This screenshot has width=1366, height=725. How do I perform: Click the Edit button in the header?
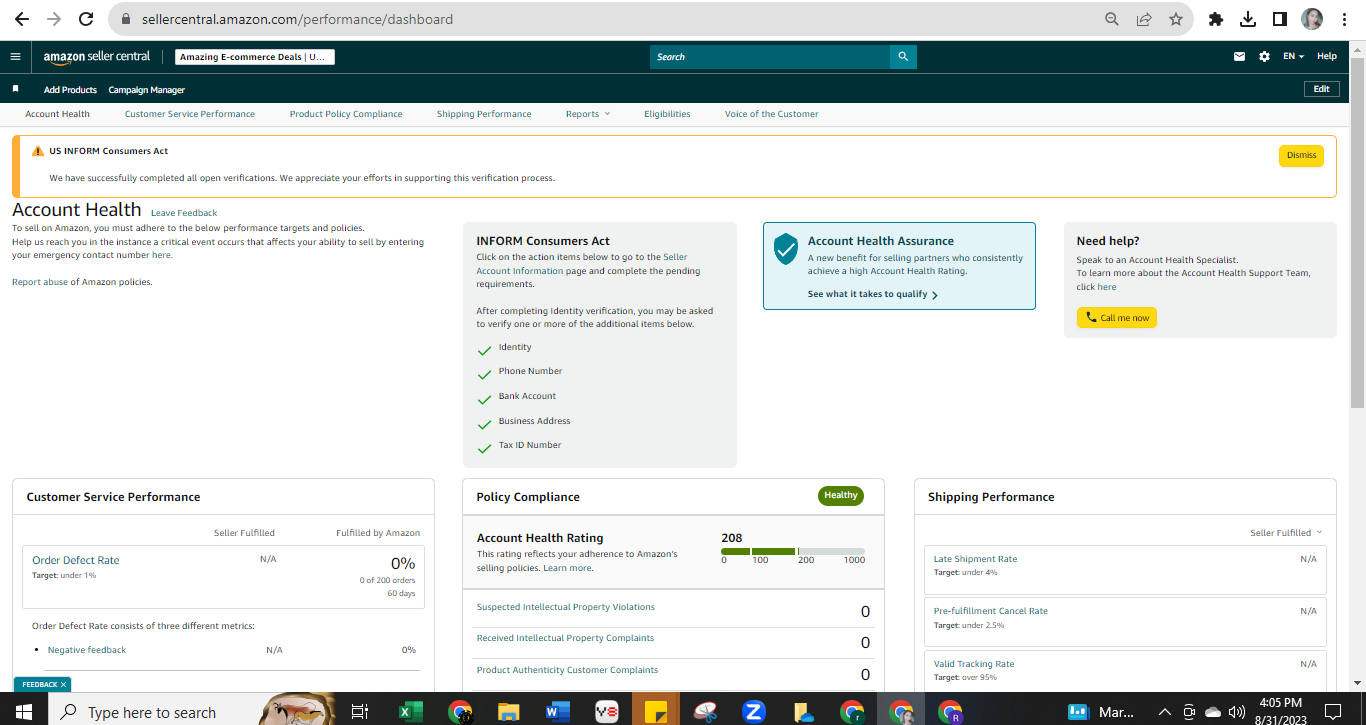pyautogui.click(x=1321, y=89)
